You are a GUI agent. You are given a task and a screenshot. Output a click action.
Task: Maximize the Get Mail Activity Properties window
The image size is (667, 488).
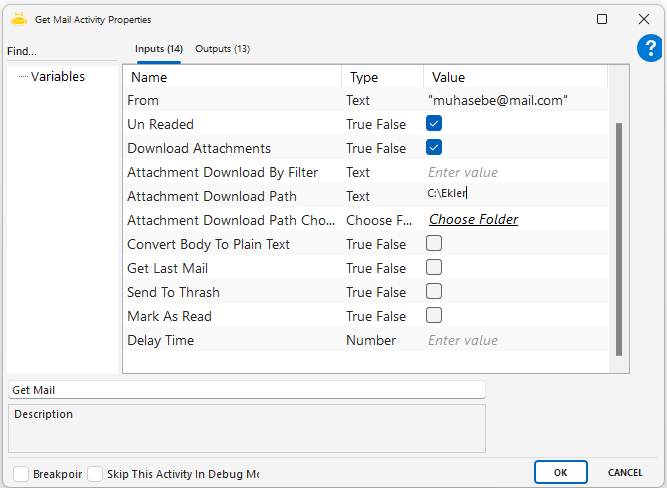tap(601, 19)
